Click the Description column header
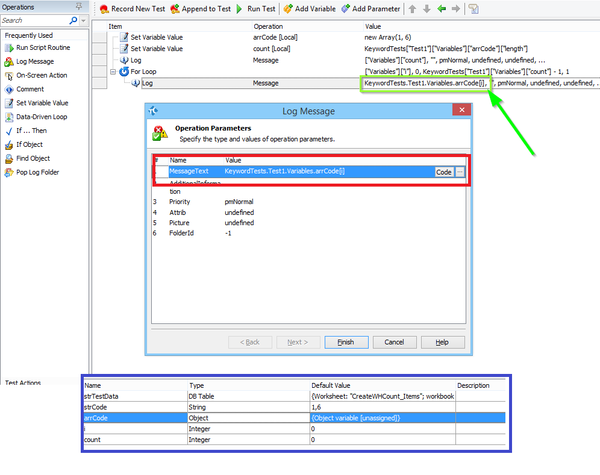 [473, 385]
